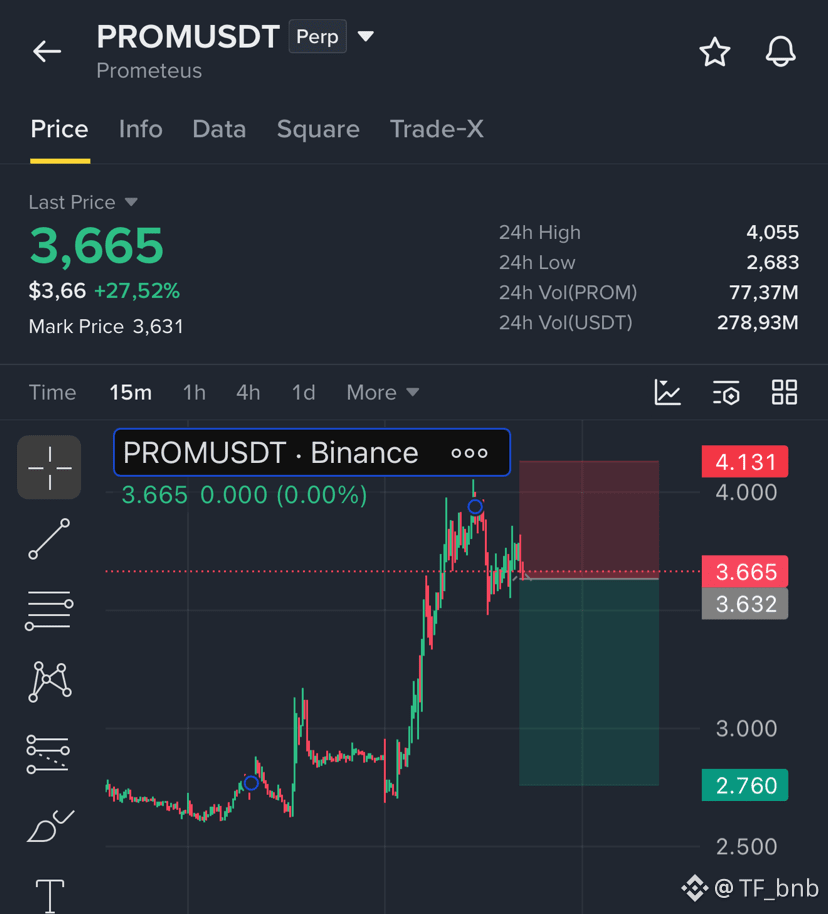This screenshot has height=914, width=828.
Task: Click the lower blue circle marker on chart
Action: coord(251,783)
